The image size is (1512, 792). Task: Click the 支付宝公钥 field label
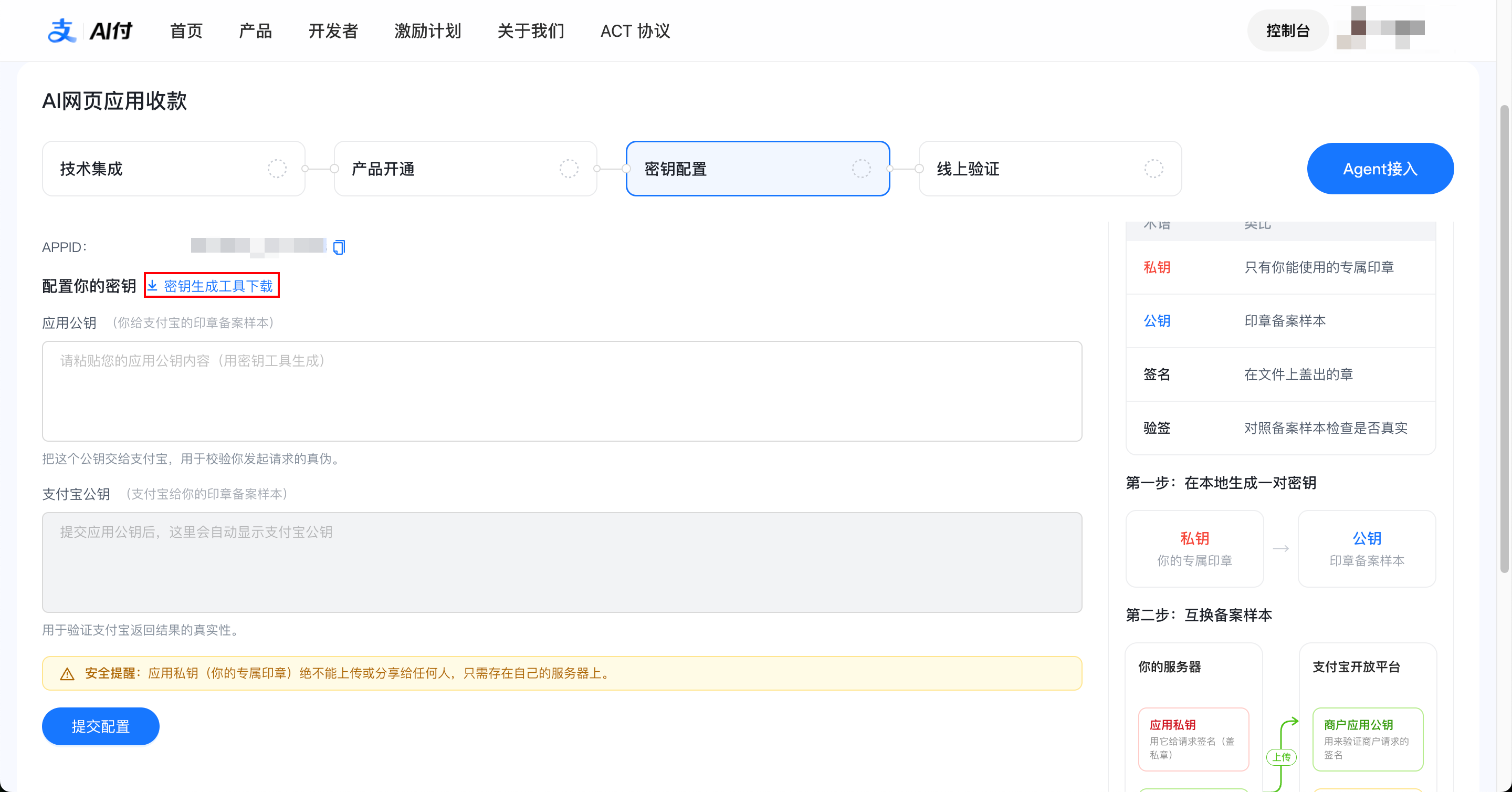pos(76,494)
